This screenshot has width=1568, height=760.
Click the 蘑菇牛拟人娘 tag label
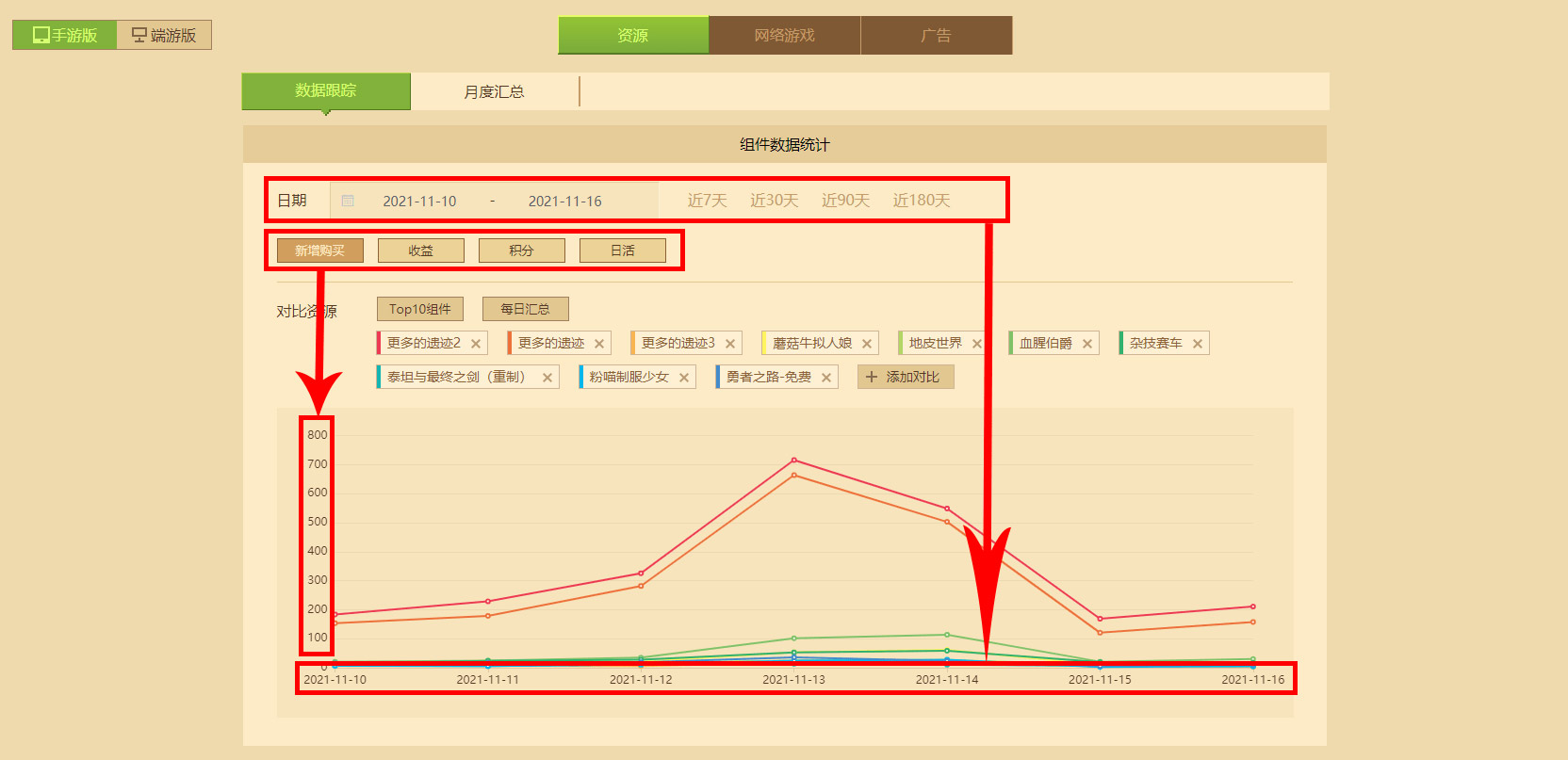812,343
